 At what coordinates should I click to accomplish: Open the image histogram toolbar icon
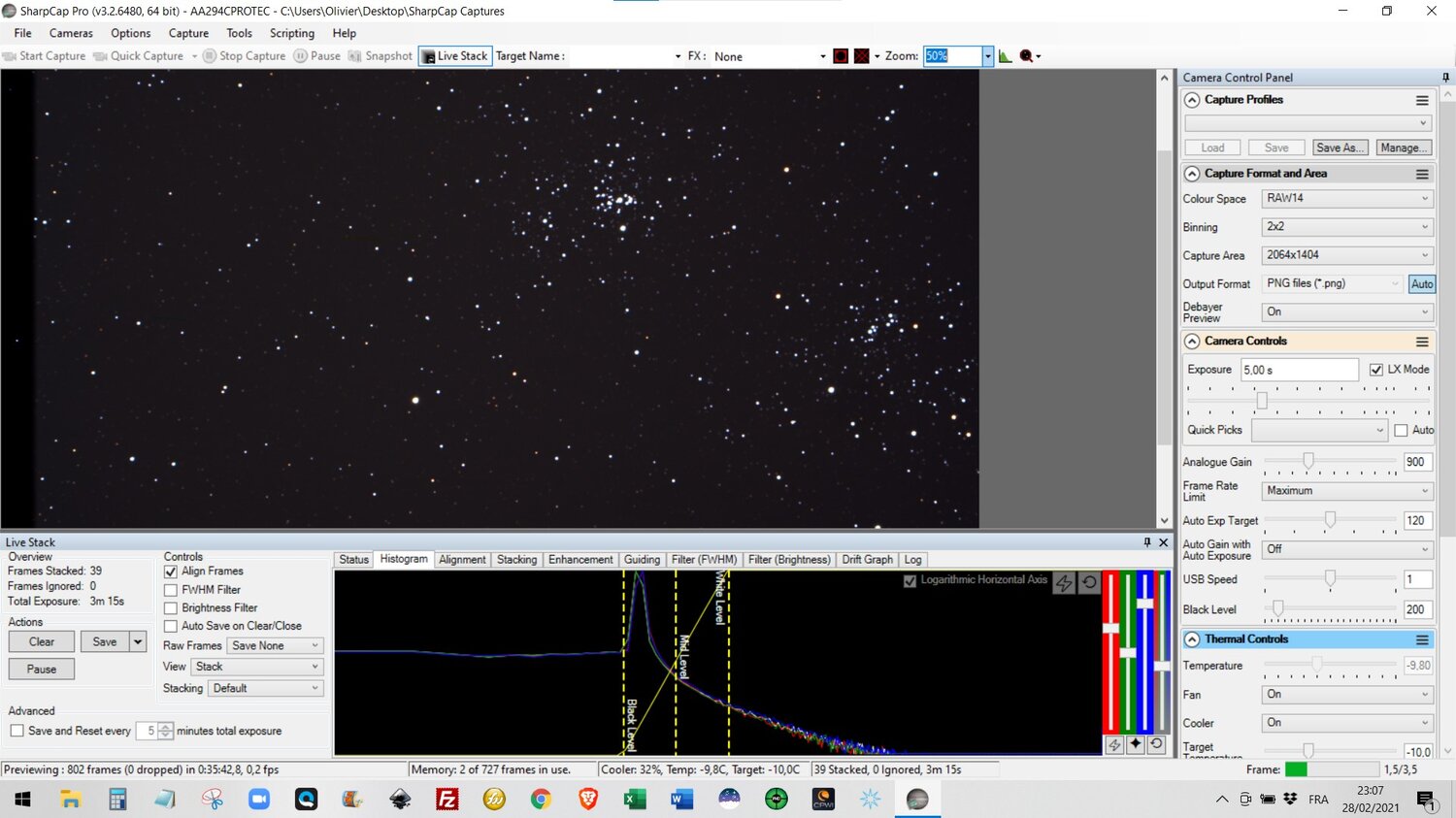coord(1005,56)
